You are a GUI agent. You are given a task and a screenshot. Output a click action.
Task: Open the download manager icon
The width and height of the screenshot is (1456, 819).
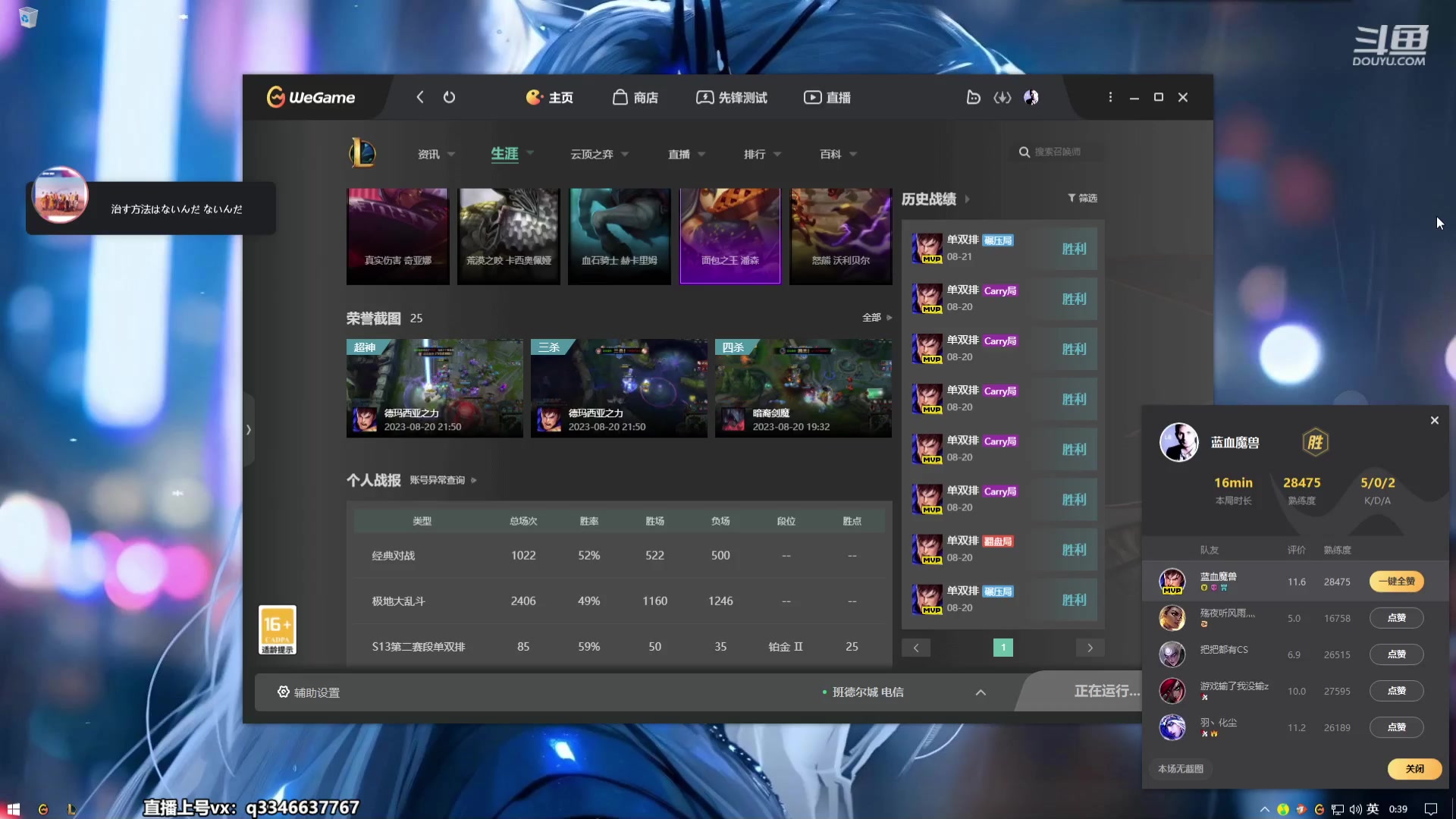click(1003, 97)
